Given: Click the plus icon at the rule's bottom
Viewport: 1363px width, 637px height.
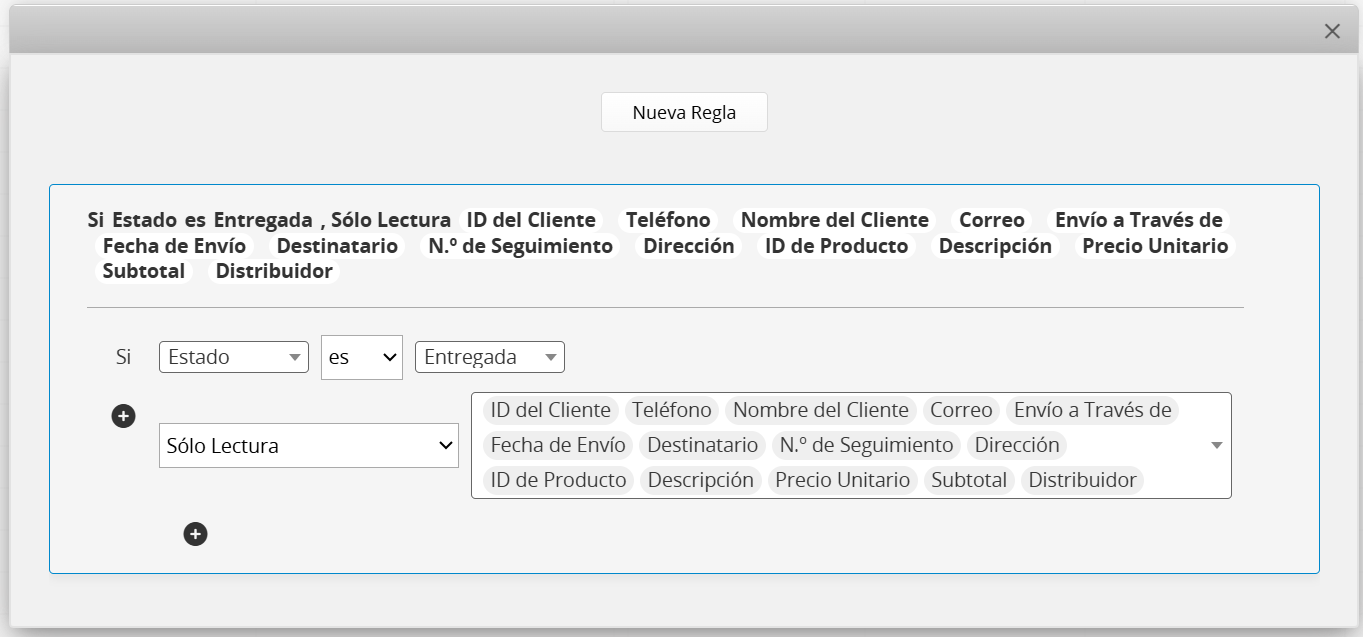Looking at the screenshot, I should (196, 534).
